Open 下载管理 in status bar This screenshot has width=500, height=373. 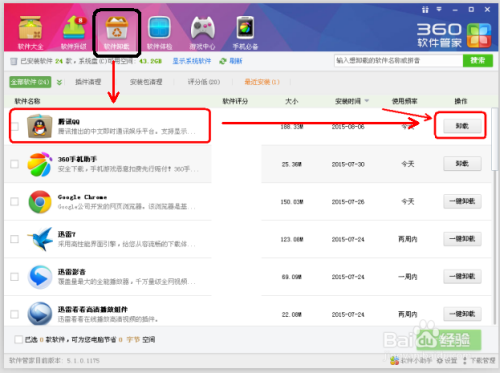tap(479, 361)
